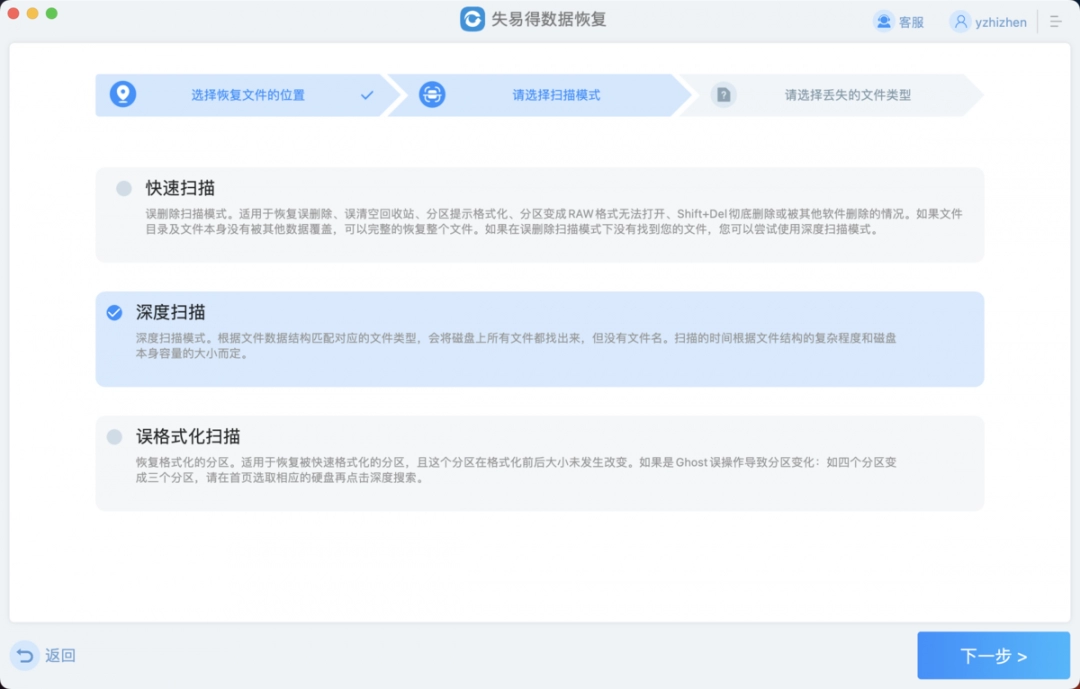Go to the 请选择丢失的文件类型 step

coord(848,94)
